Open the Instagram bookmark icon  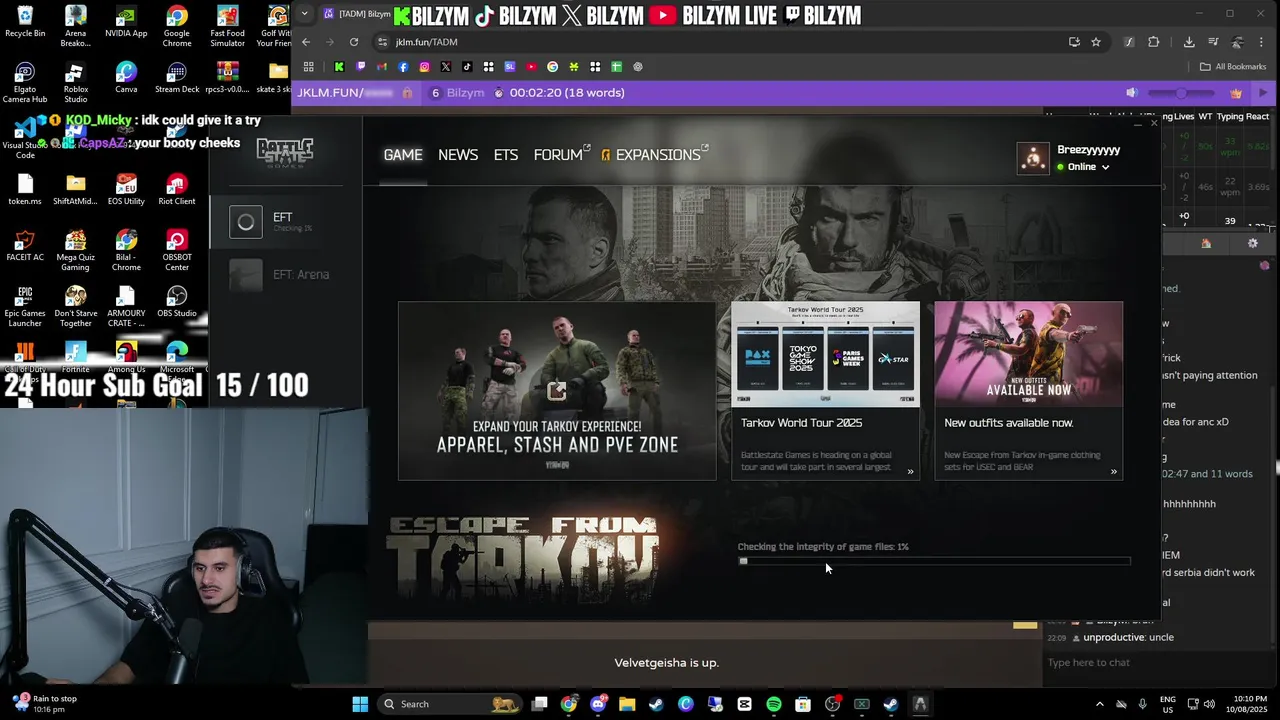(x=424, y=67)
